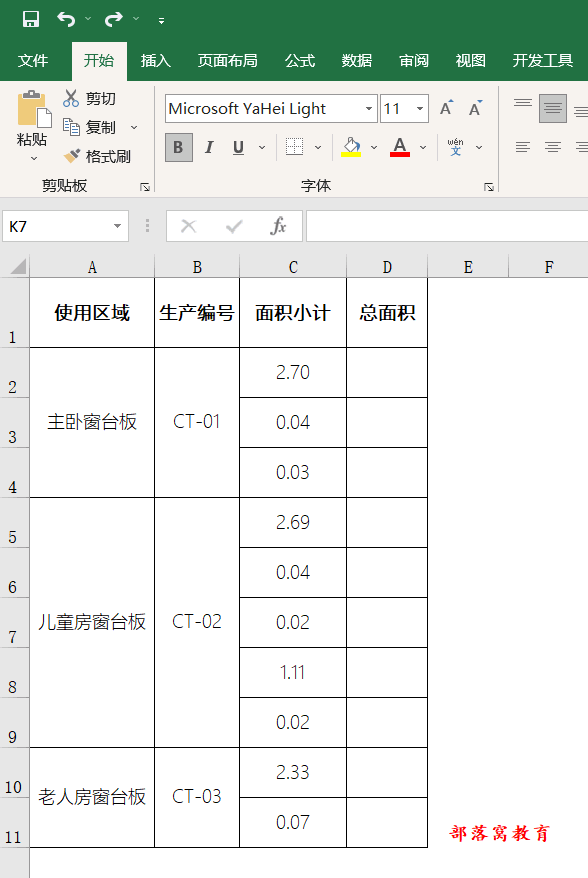Screen dimensions: 588x878
Task: Toggle Underline formatting button
Action: pos(239,147)
